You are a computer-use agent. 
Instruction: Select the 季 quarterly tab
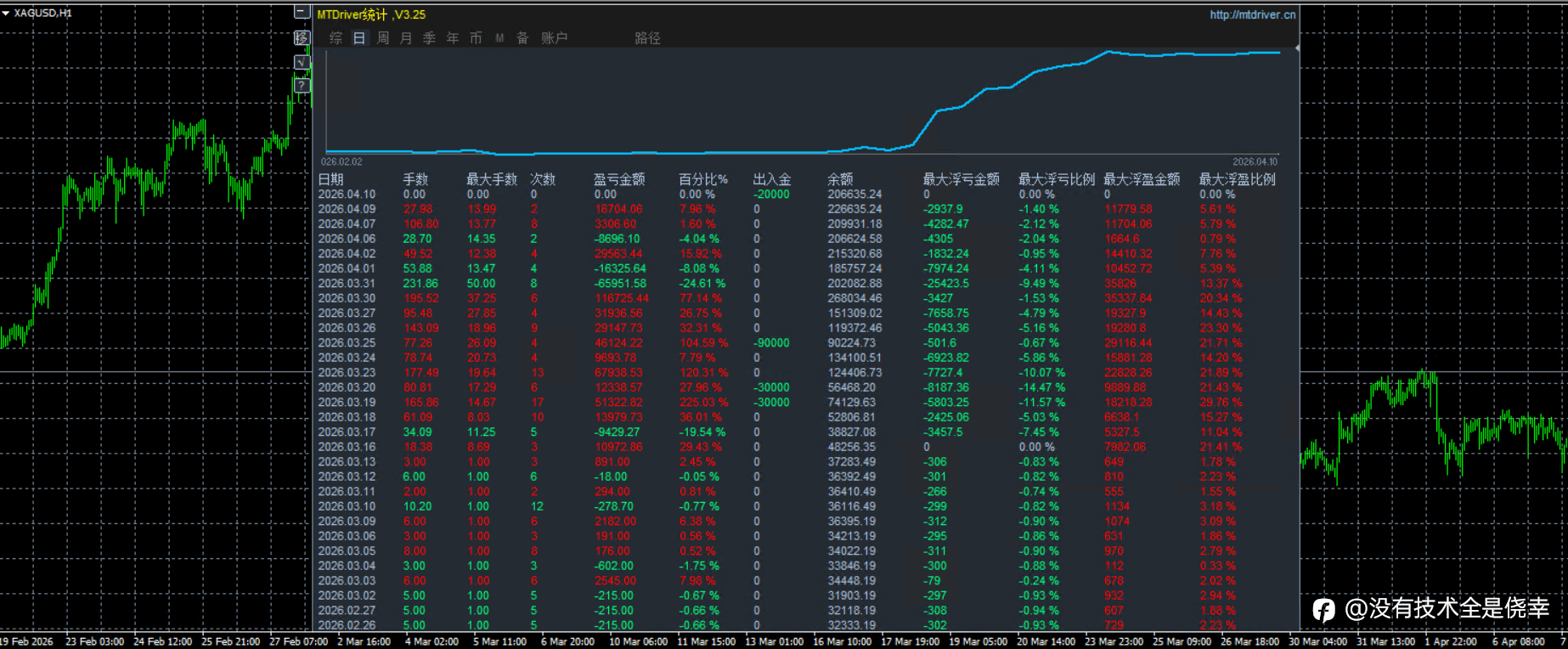429,38
